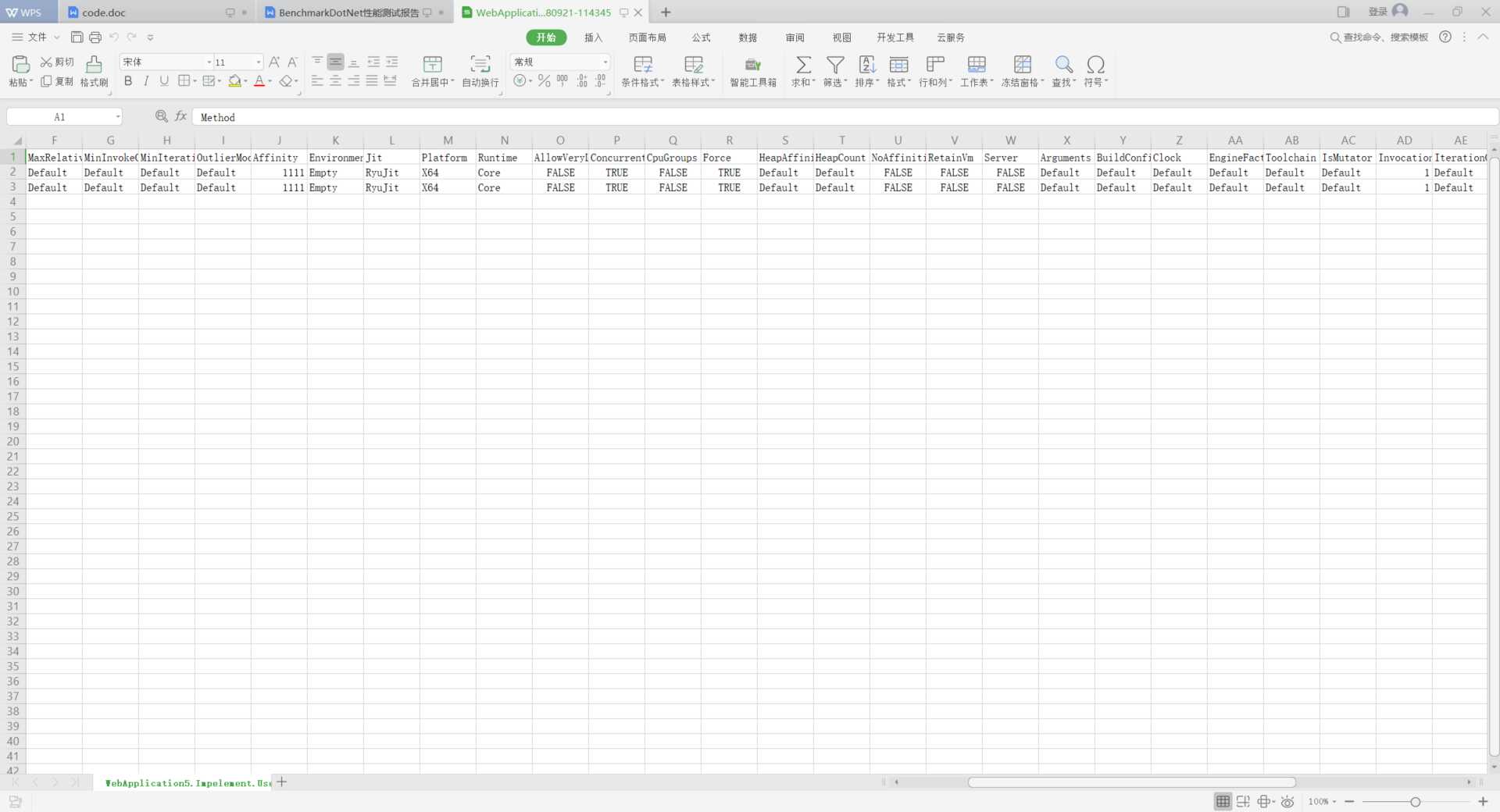Screen dimensions: 1500x812
Task: Open the 文件 menu
Action: pyautogui.click(x=36, y=37)
